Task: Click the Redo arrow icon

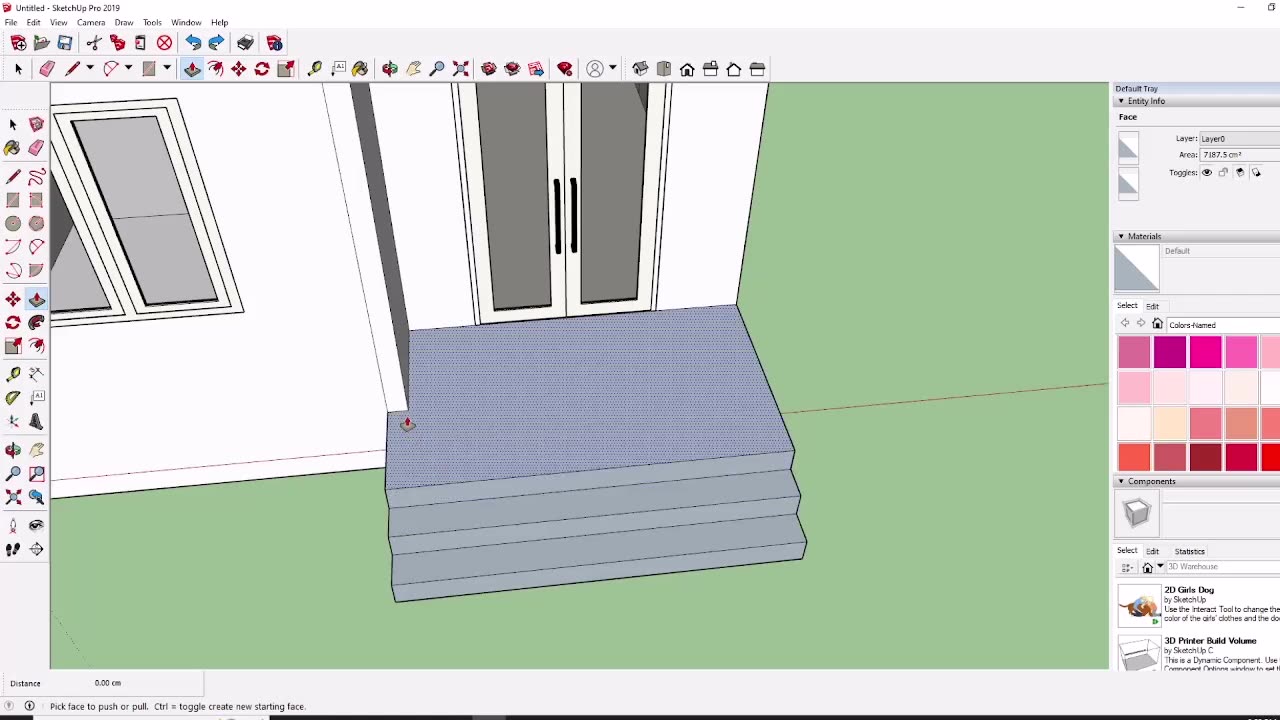Action: click(x=216, y=43)
